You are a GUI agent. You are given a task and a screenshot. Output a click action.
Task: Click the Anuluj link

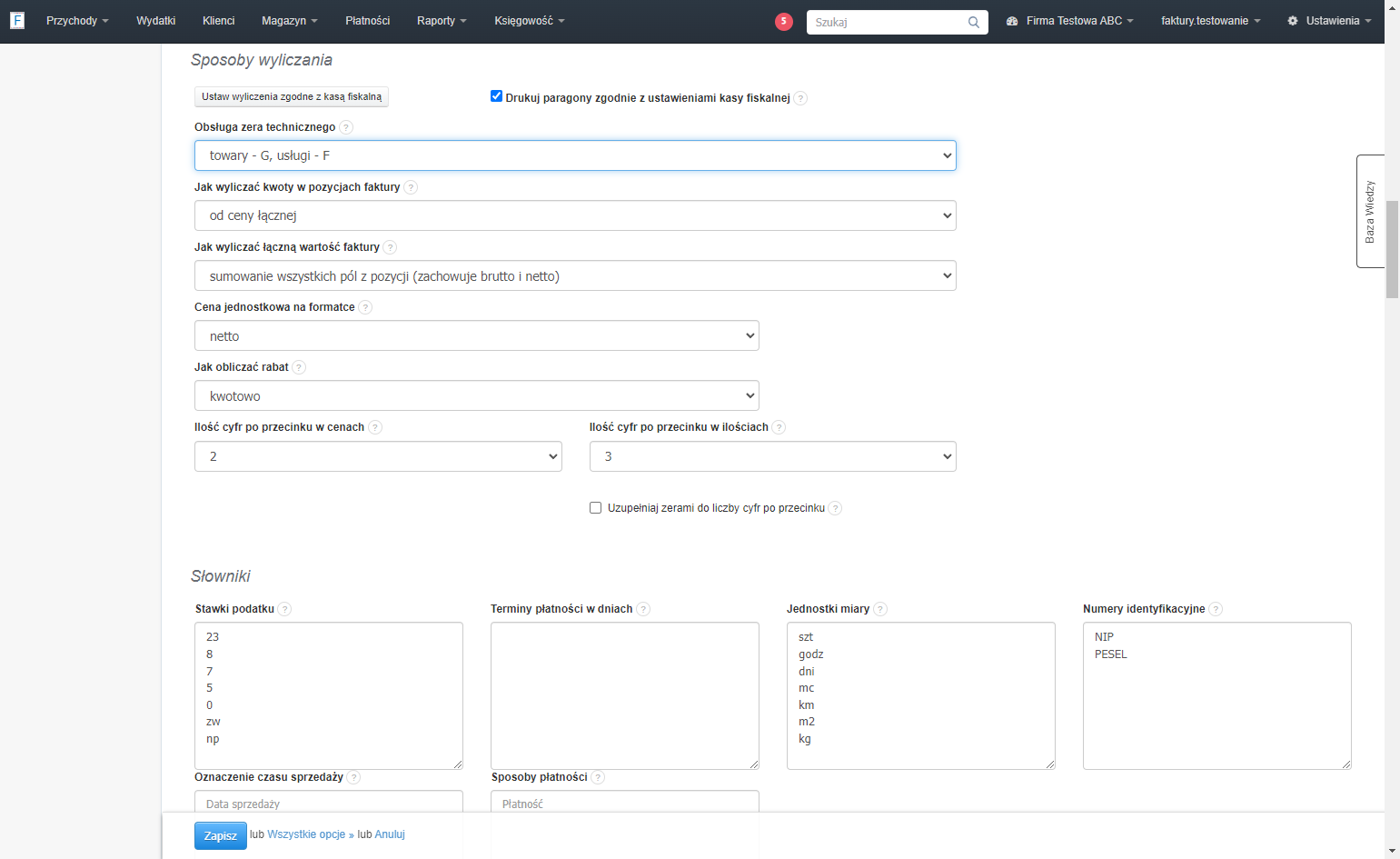[390, 834]
